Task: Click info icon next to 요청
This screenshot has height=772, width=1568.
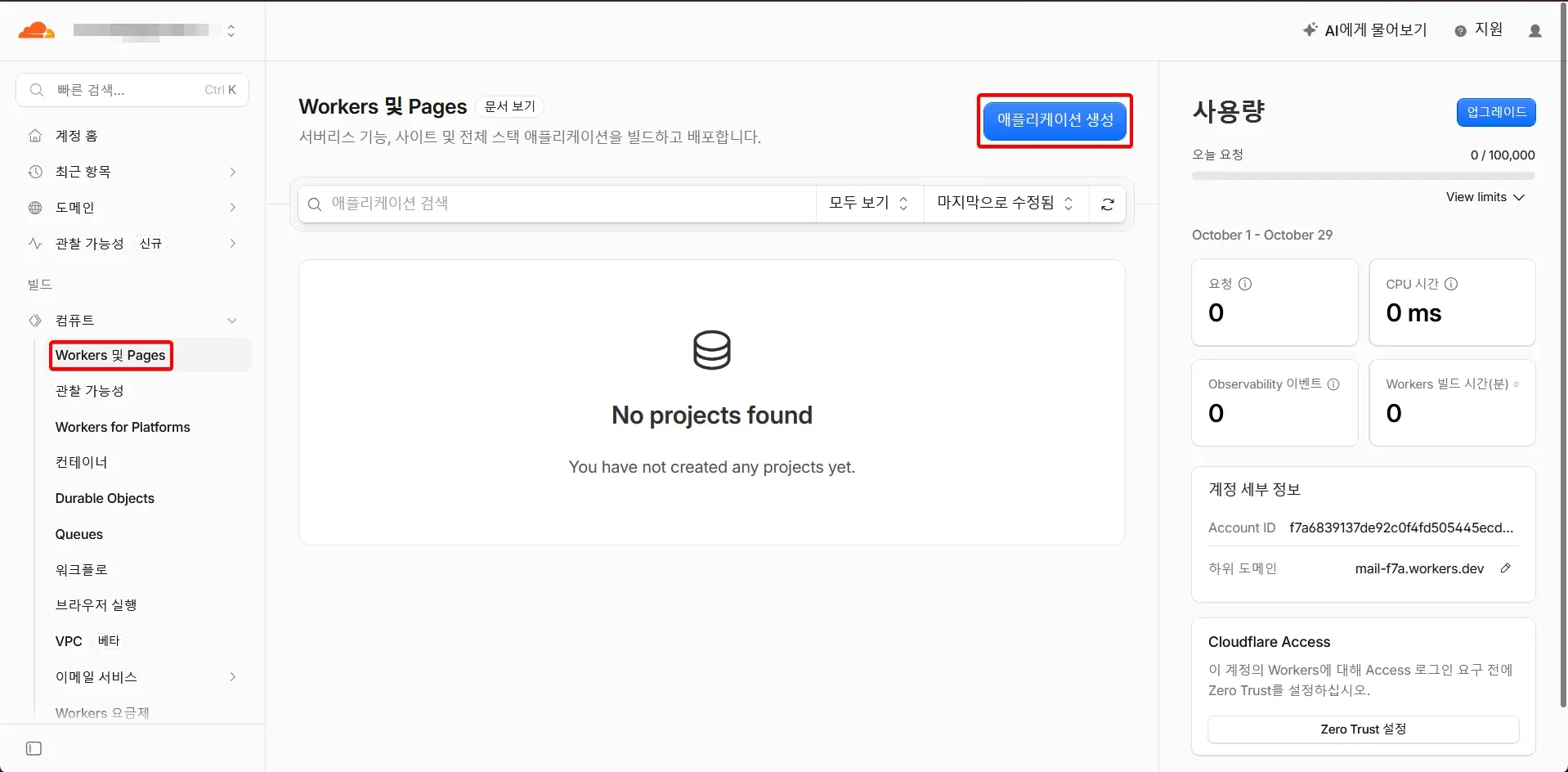Action: [x=1245, y=284]
